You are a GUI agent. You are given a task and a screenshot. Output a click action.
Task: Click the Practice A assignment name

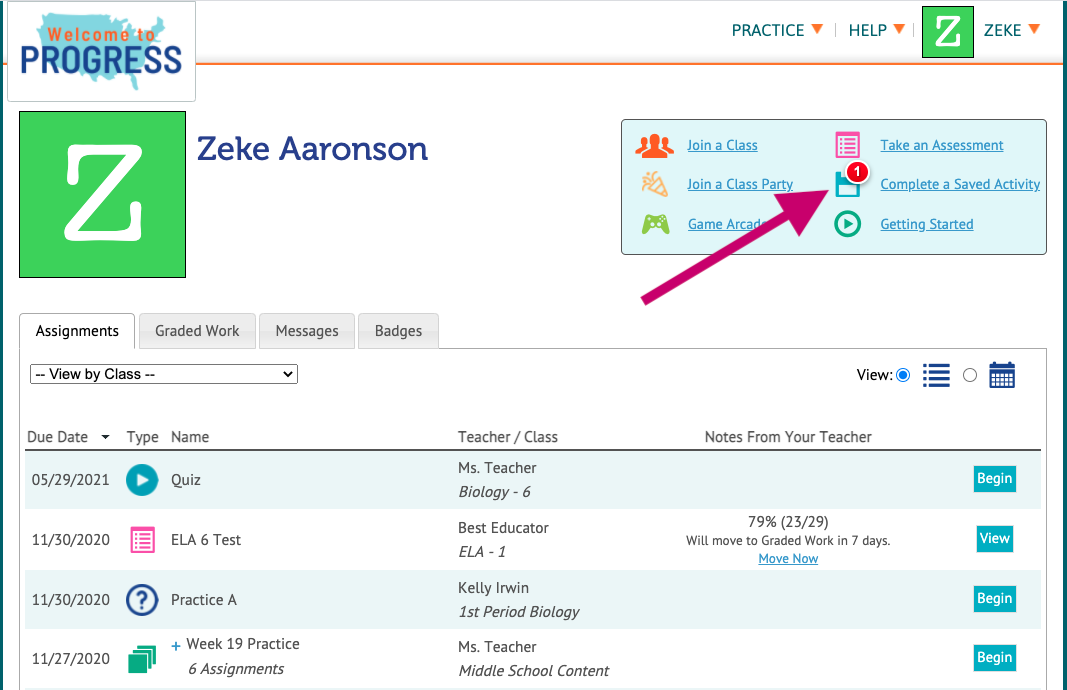(203, 599)
